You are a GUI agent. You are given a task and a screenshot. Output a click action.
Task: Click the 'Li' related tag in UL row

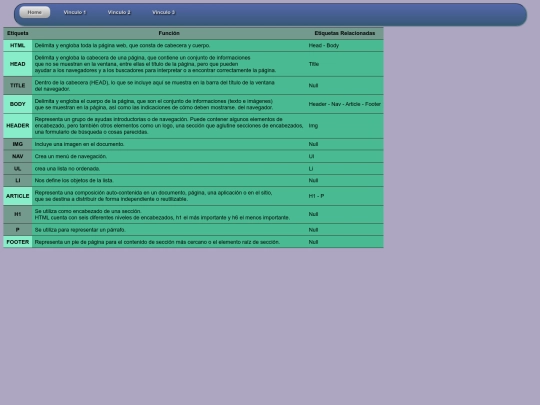(x=311, y=169)
